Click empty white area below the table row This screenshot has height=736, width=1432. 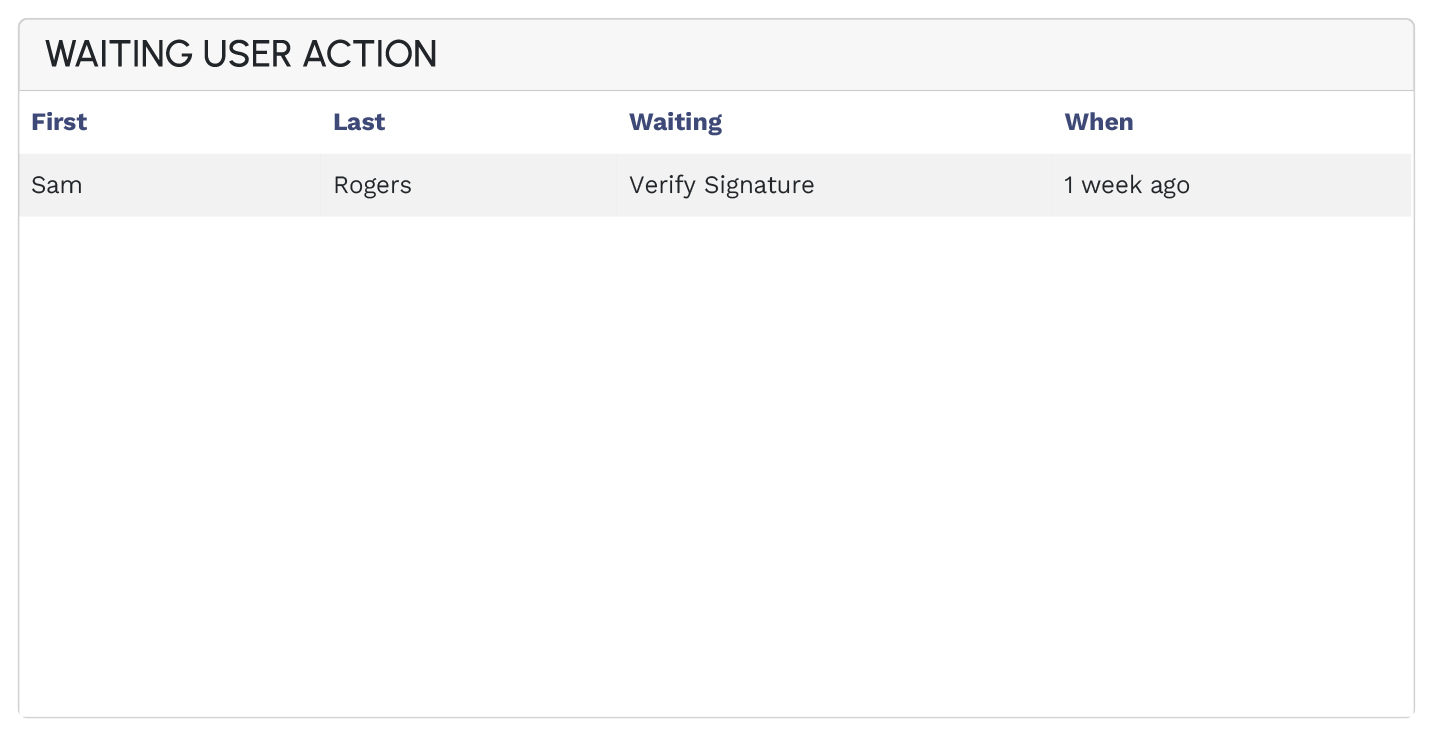715,460
